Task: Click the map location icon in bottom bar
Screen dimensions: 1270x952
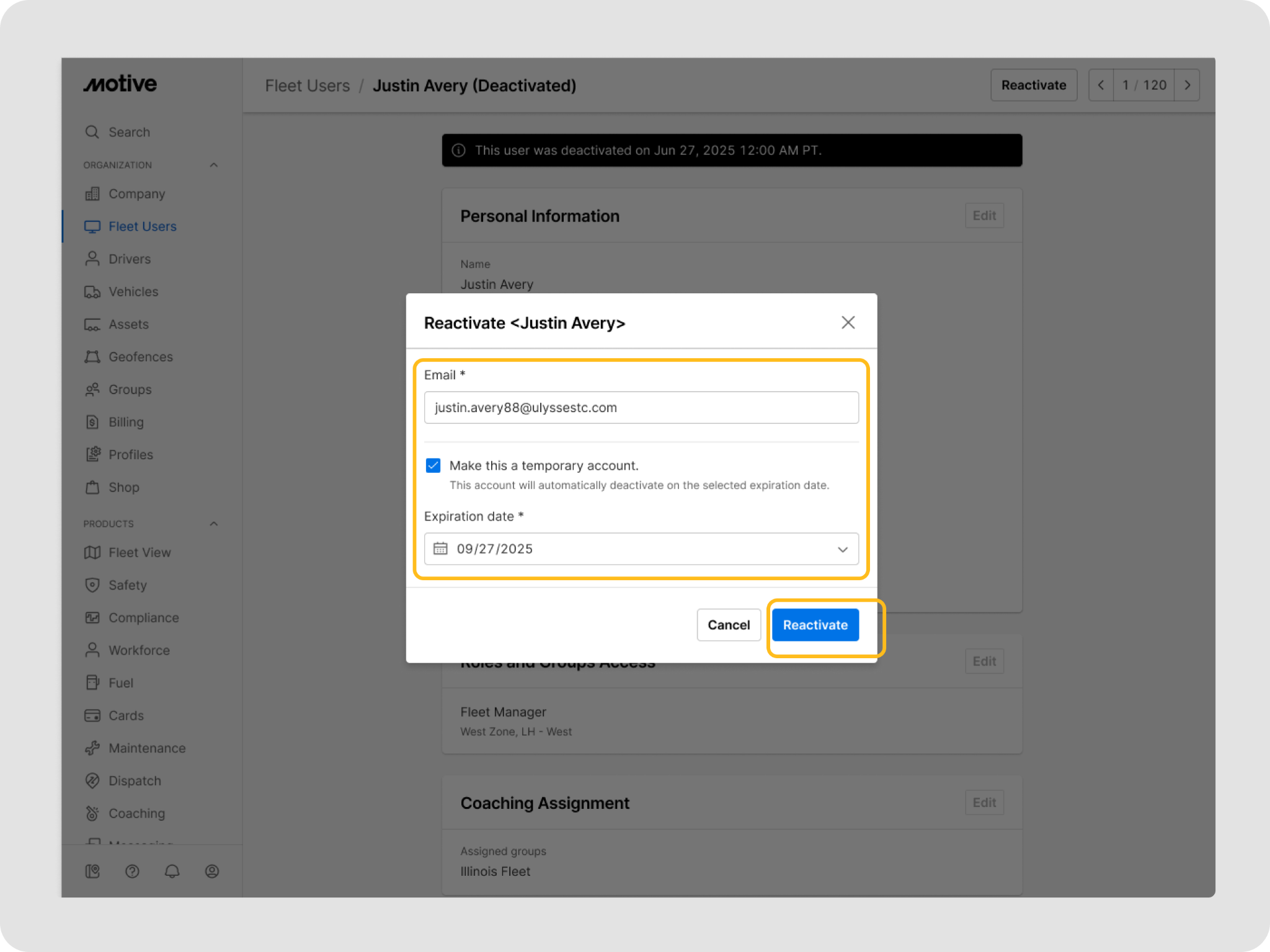Action: pos(92,871)
